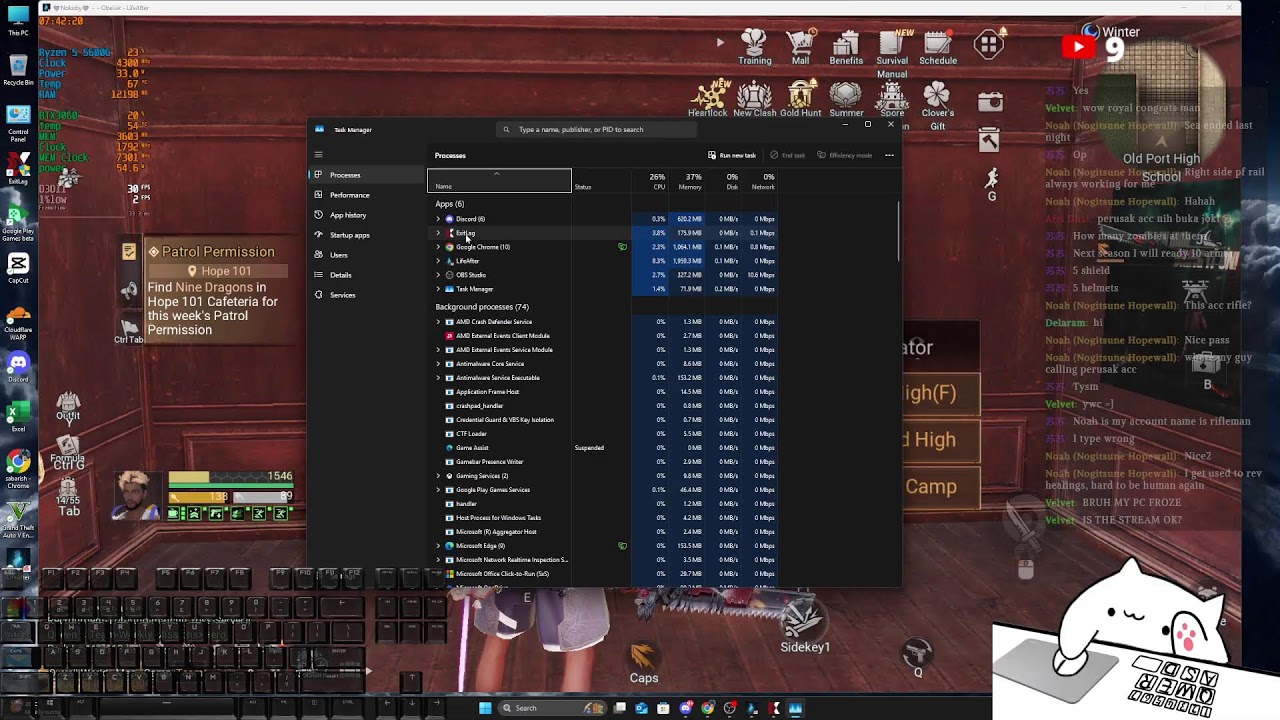Select the LifeAfter process icon
Image resolution: width=1280 pixels, height=720 pixels.
point(449,261)
